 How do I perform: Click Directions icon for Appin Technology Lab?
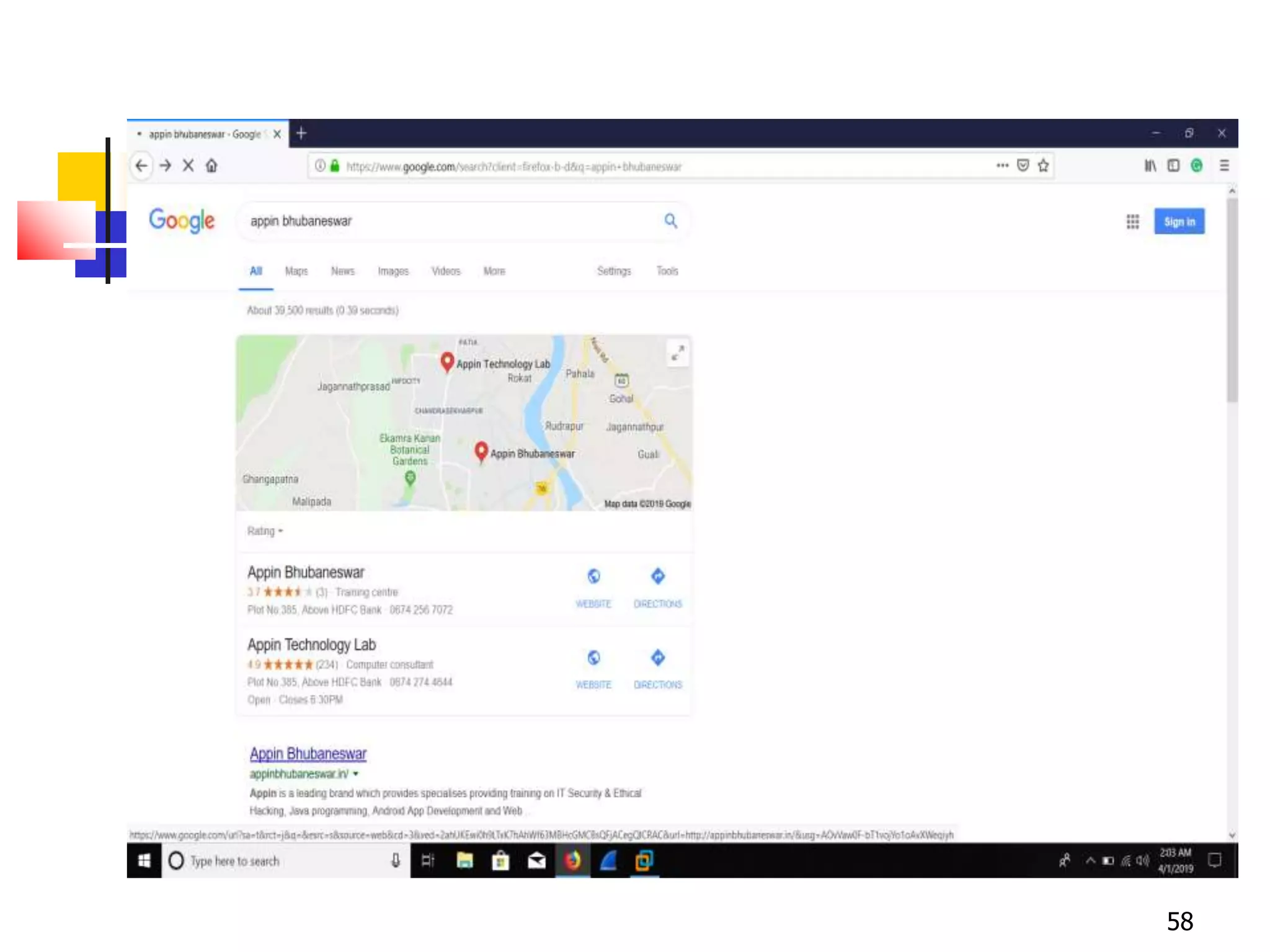[657, 658]
